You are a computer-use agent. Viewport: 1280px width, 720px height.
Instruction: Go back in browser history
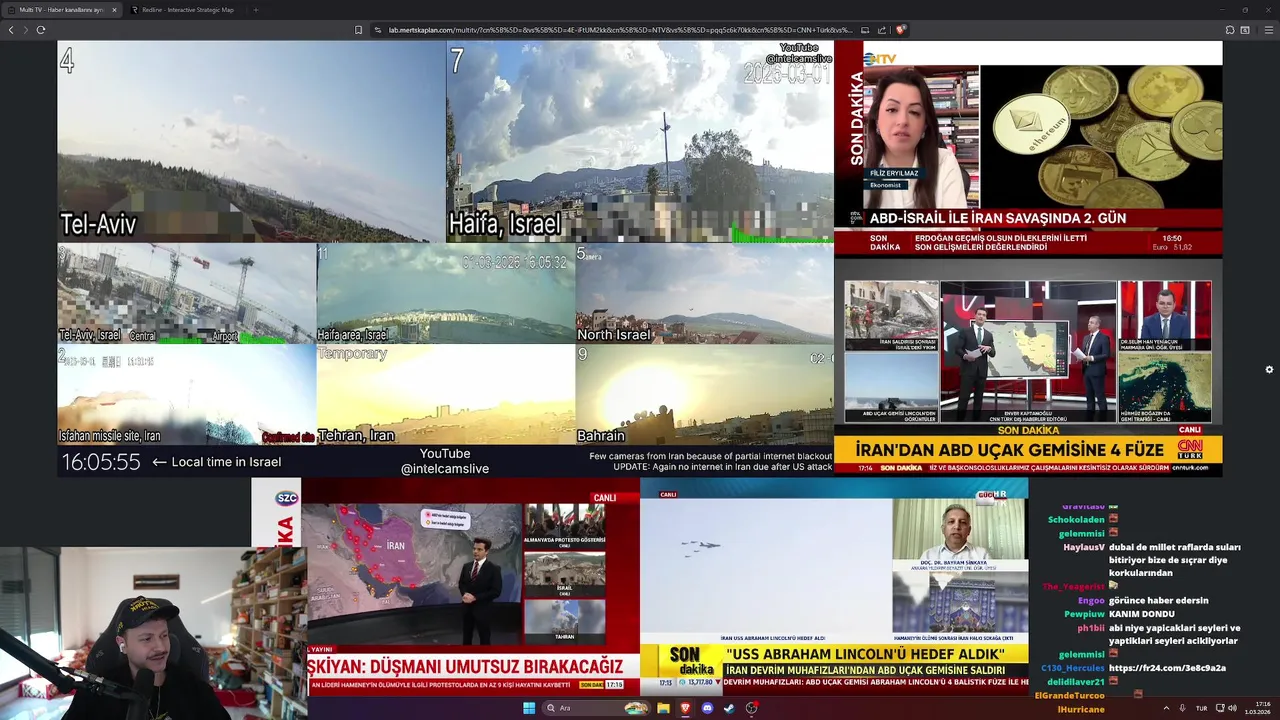pos(11,30)
